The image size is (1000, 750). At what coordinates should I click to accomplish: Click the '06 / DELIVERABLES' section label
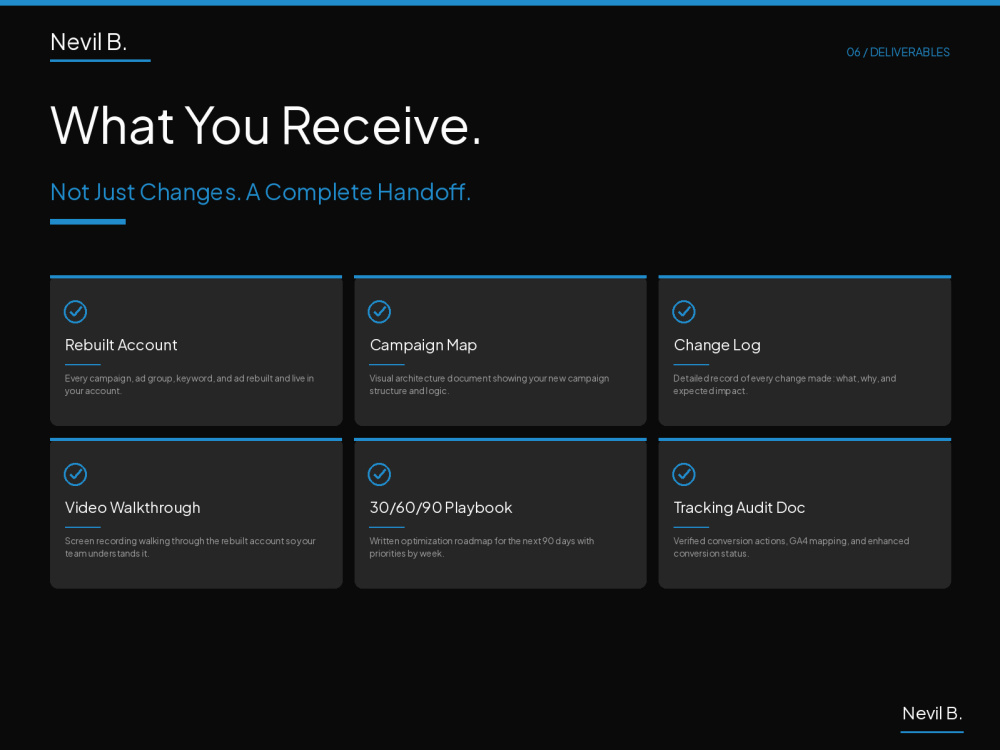[x=898, y=52]
